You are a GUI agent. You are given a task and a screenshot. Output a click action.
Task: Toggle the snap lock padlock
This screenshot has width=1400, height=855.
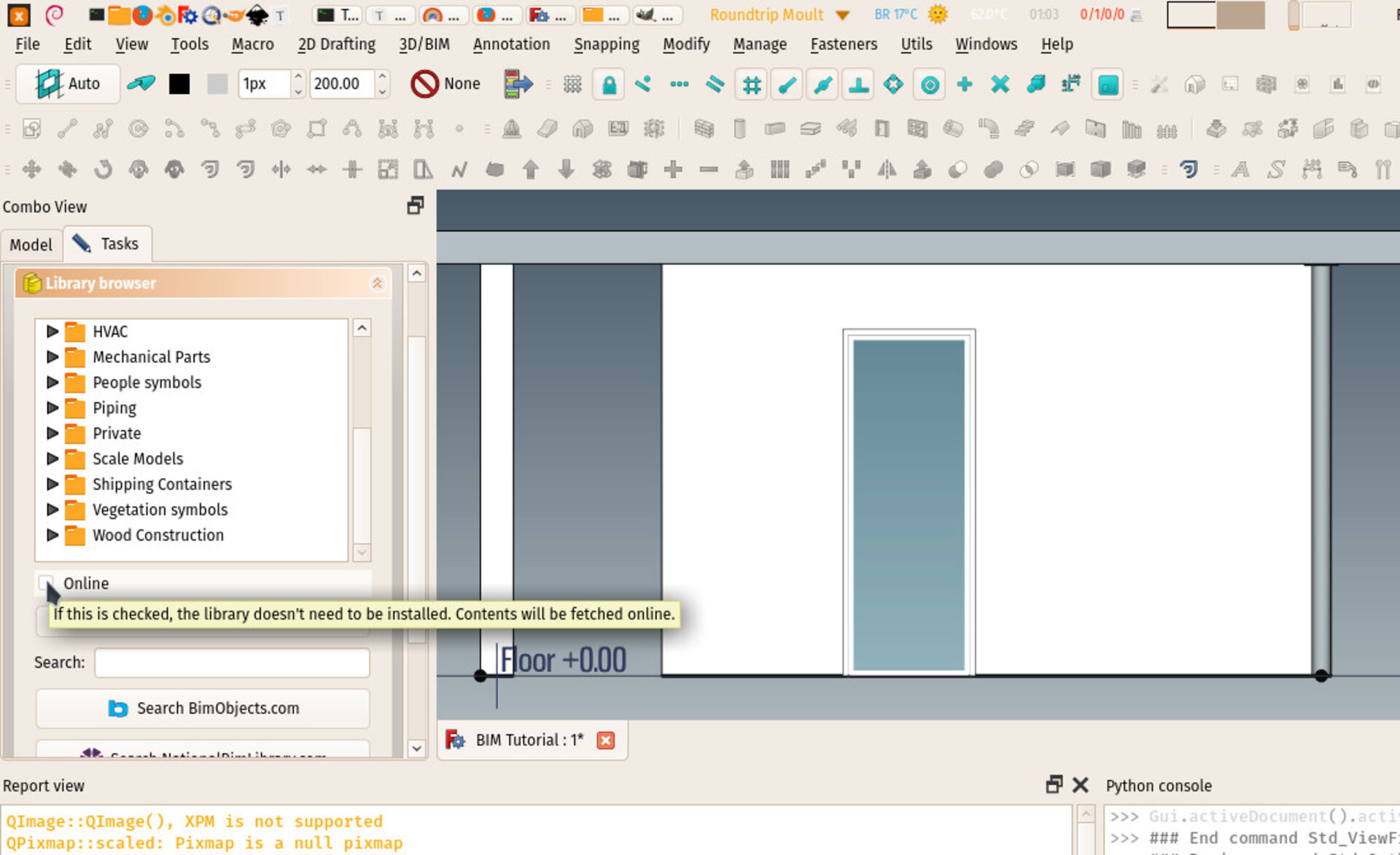tap(609, 85)
